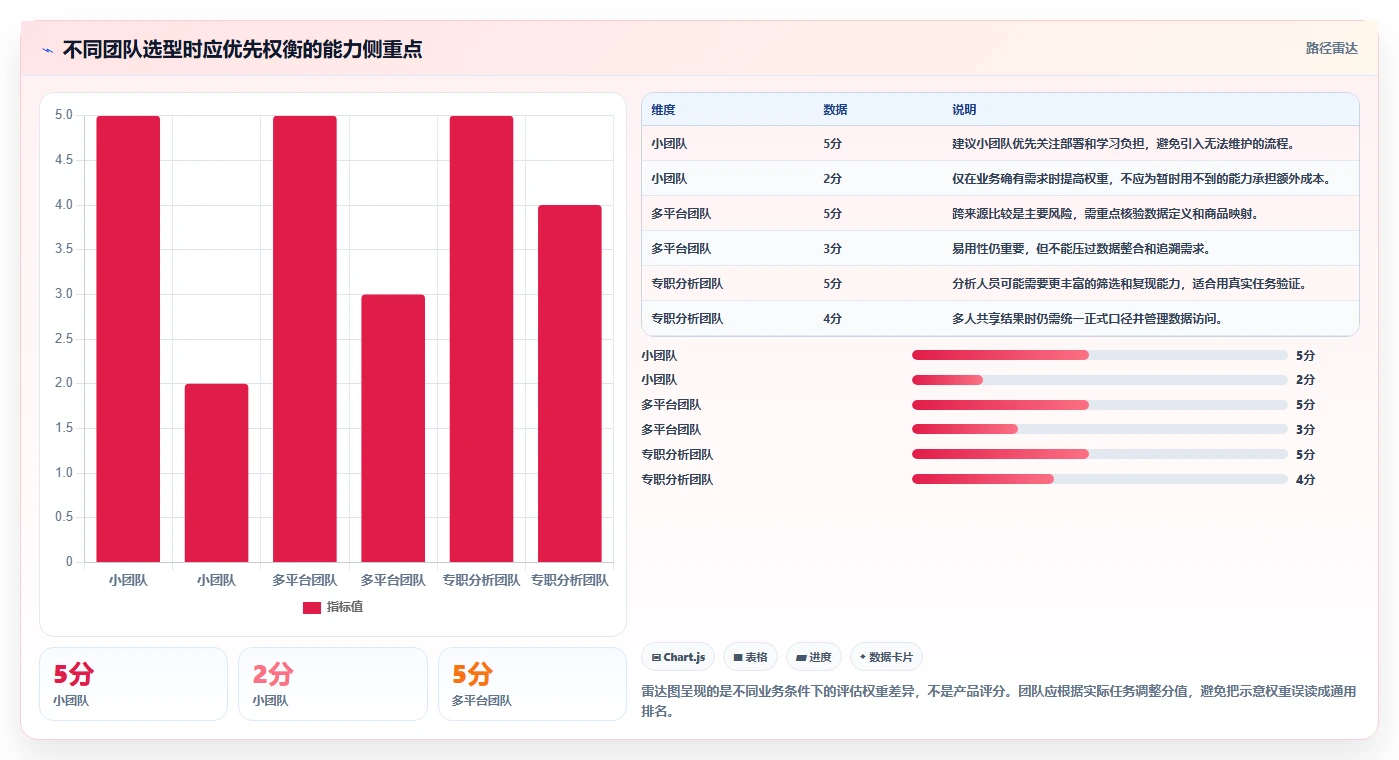Click the orange 5分 多平台团队 data card

[x=532, y=684]
